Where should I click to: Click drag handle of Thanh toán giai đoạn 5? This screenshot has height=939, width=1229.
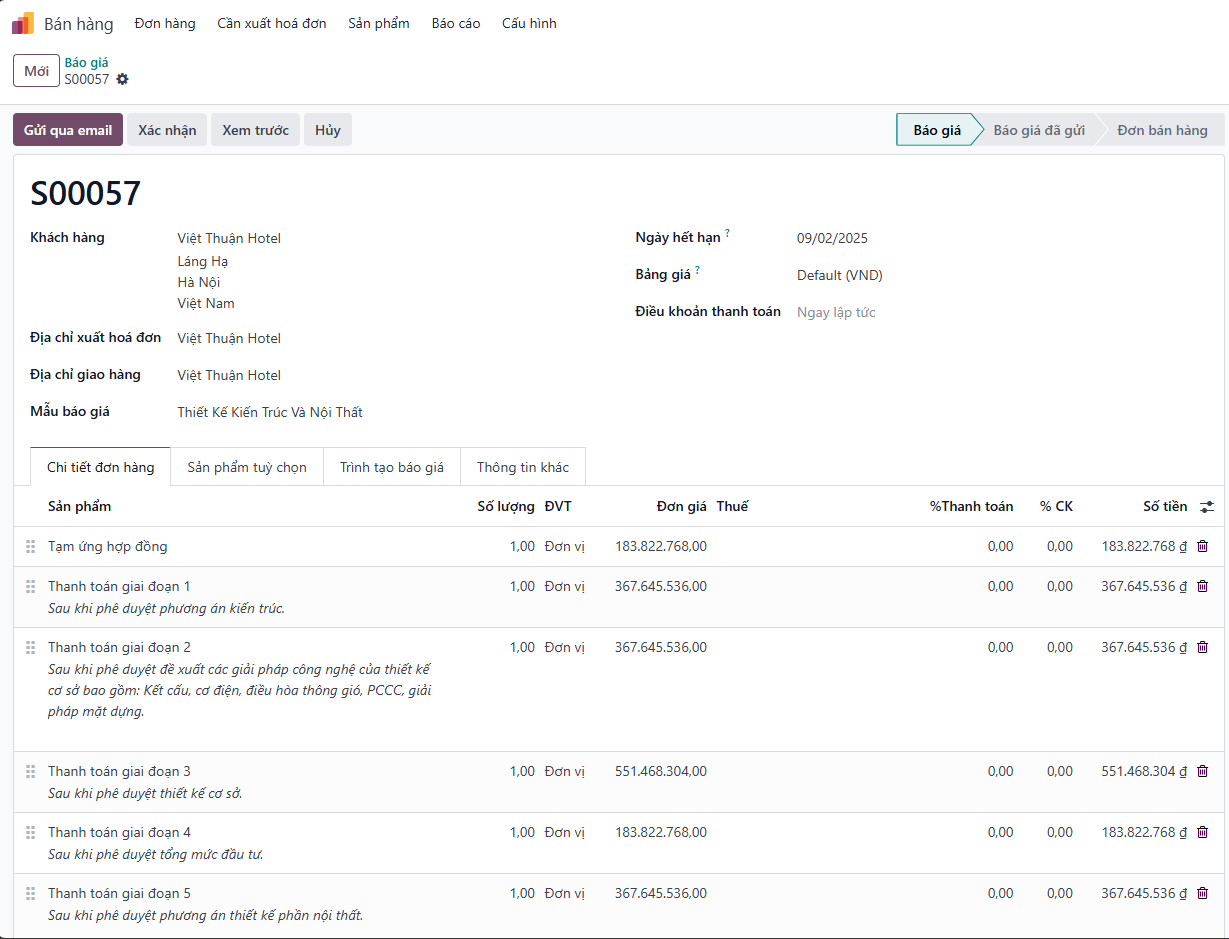coord(30,894)
